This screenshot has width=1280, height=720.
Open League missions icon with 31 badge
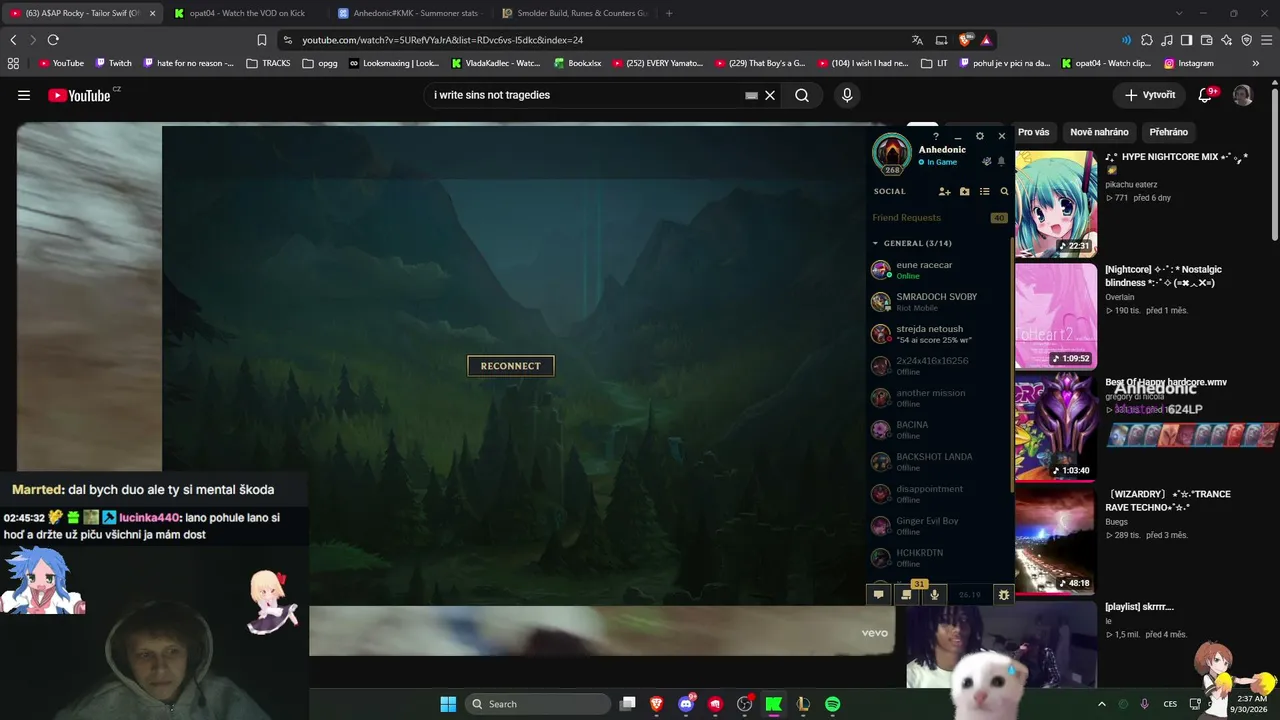point(906,594)
